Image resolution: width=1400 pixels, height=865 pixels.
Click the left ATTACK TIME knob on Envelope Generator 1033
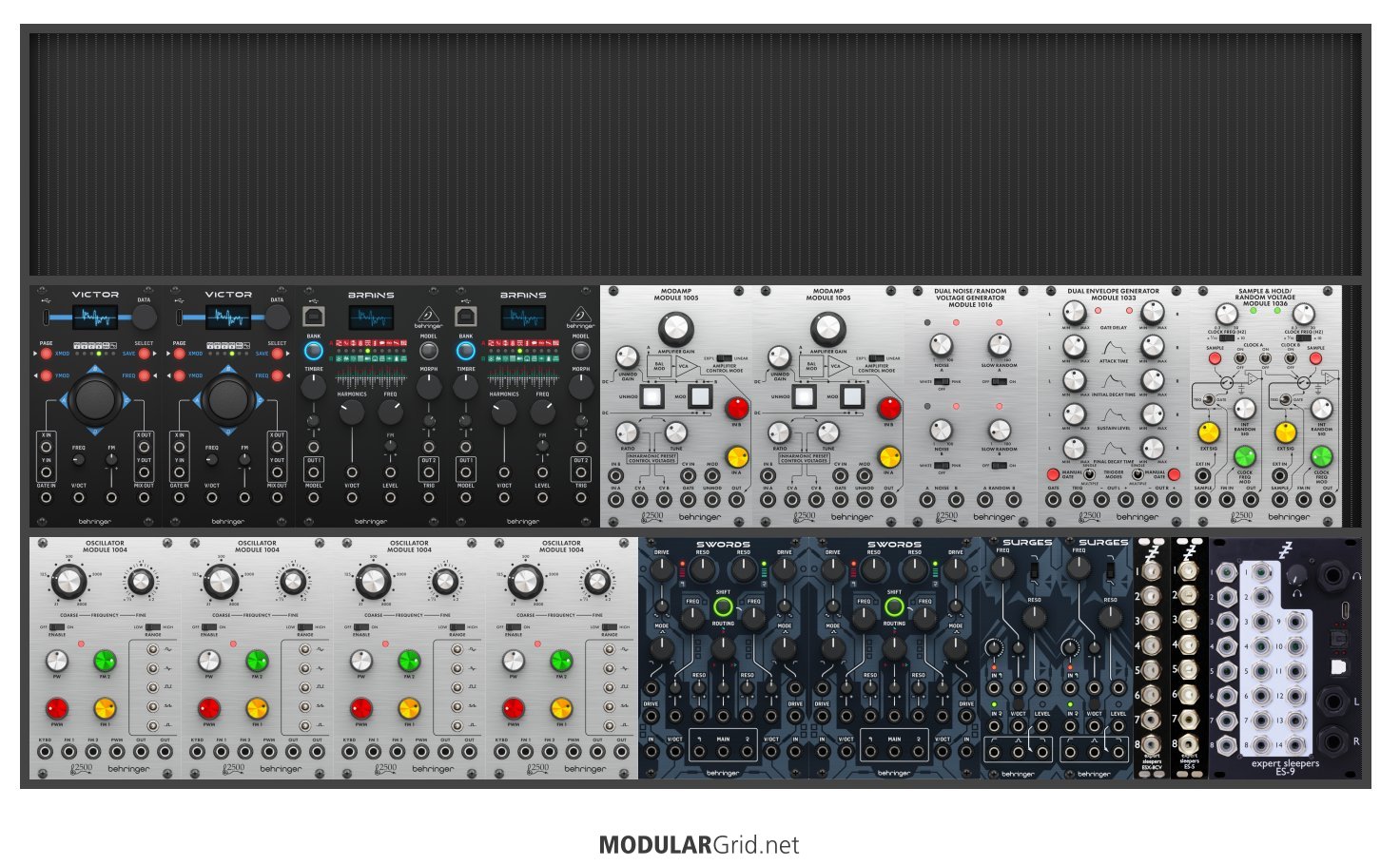[1074, 345]
